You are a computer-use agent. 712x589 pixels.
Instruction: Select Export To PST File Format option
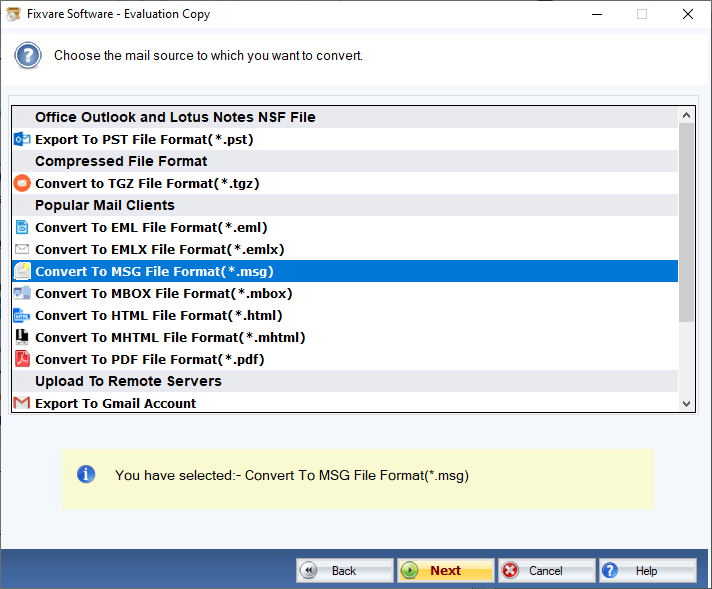(345, 139)
